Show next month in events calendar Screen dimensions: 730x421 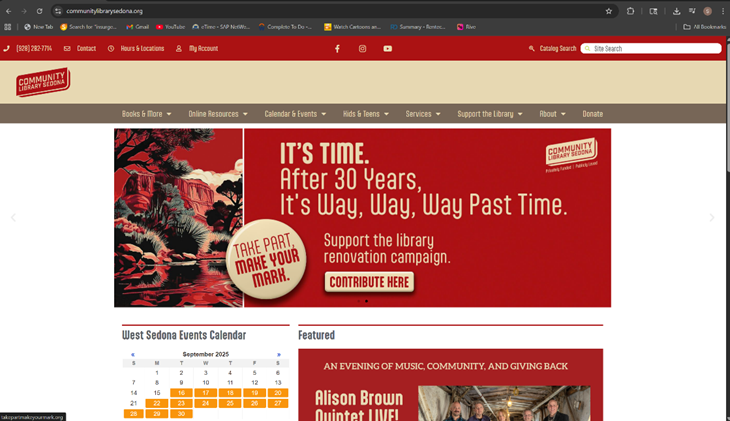pos(278,355)
